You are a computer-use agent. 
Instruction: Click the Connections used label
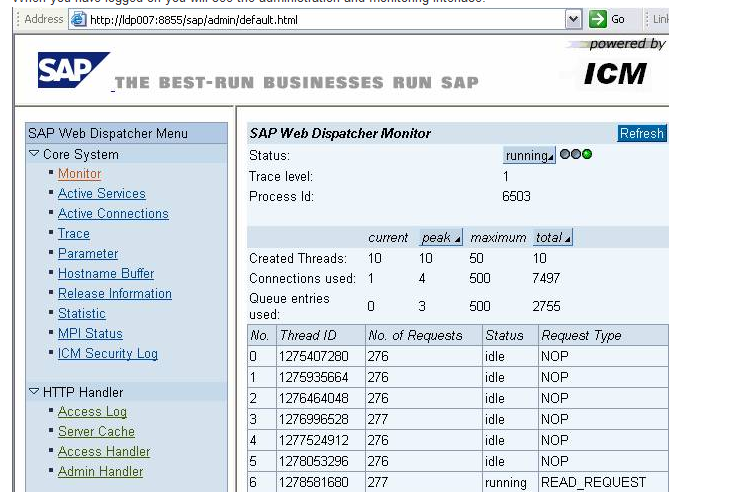303,278
